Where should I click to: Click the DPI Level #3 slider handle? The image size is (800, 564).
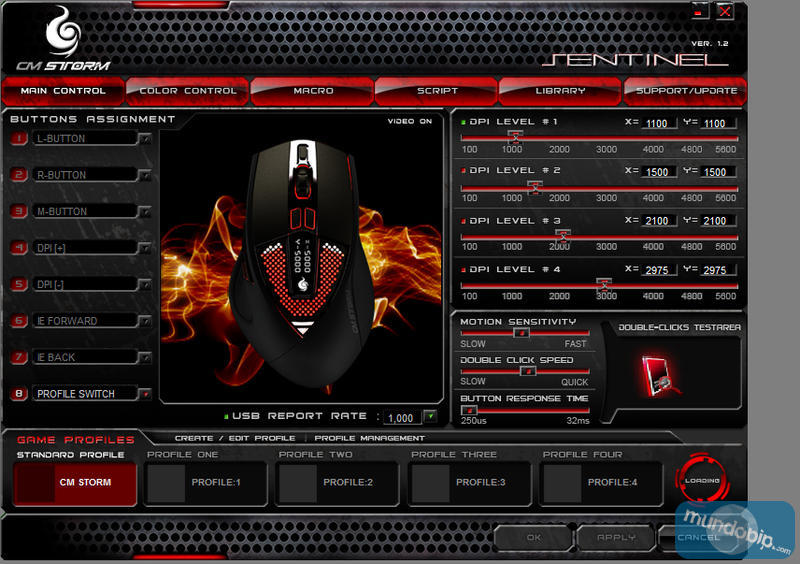(x=563, y=236)
